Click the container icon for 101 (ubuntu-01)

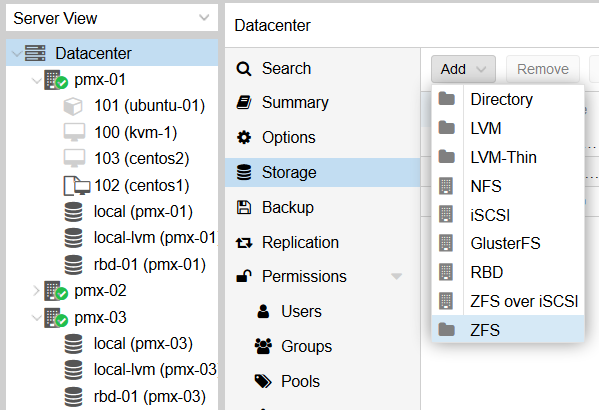pyautogui.click(x=73, y=106)
